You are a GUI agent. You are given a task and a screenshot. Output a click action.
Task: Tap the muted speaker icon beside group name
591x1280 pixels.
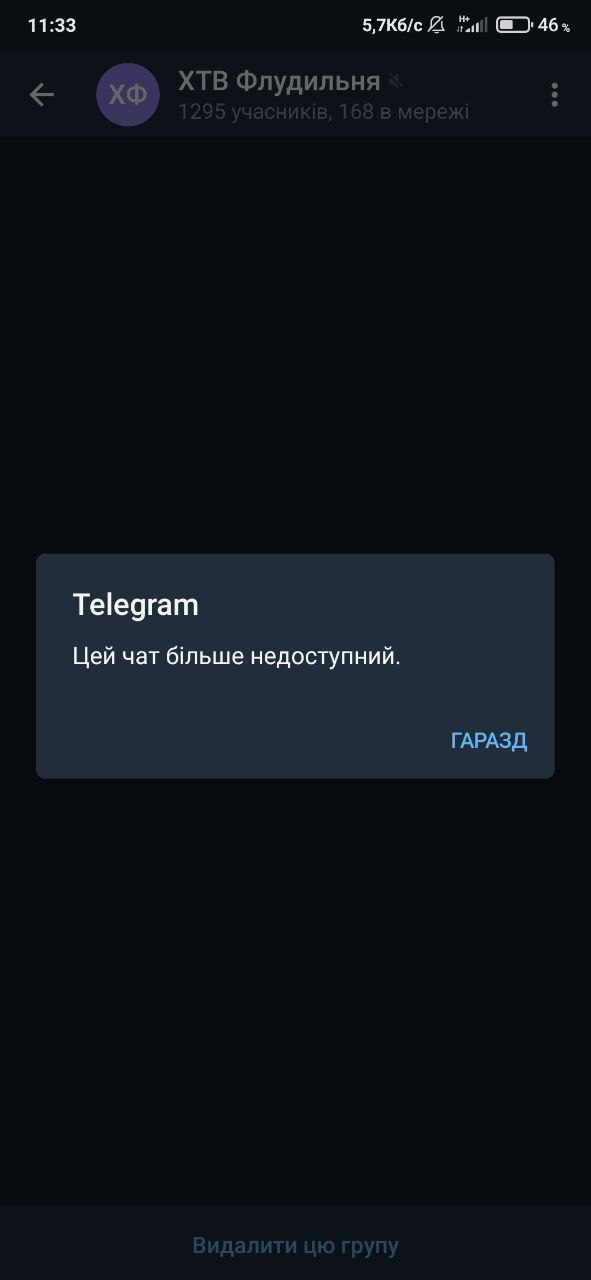click(x=396, y=81)
